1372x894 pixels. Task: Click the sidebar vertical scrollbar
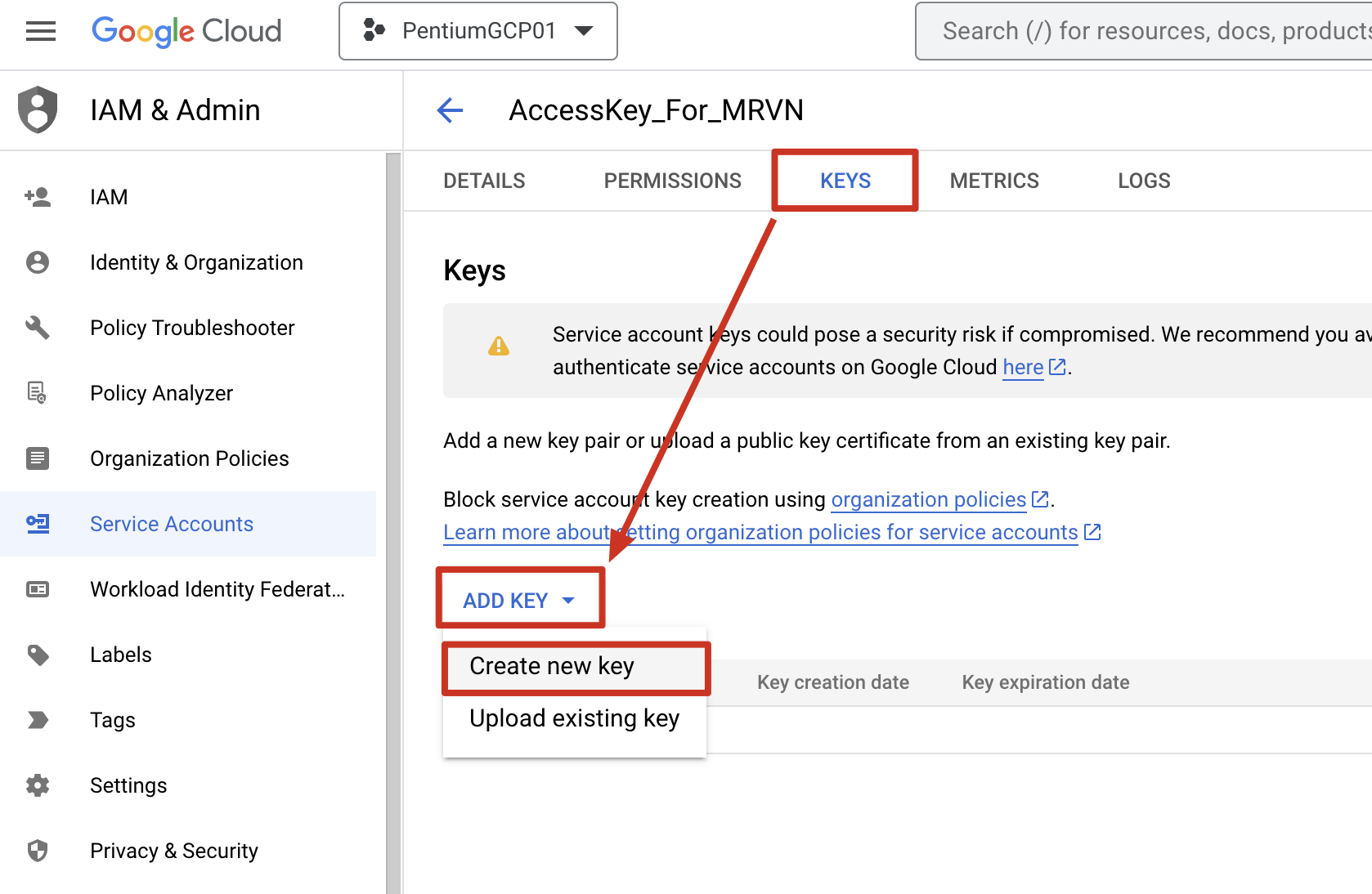393,523
